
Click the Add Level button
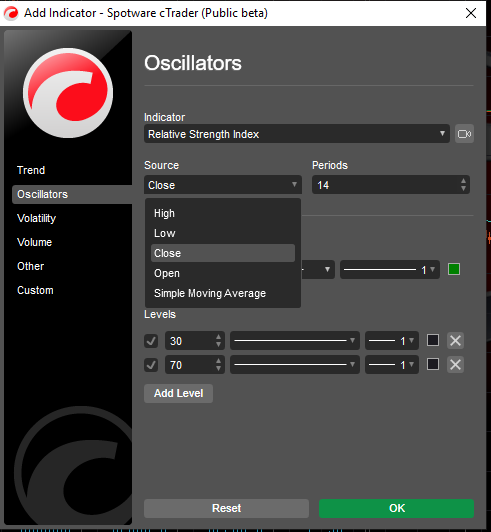[x=178, y=393]
